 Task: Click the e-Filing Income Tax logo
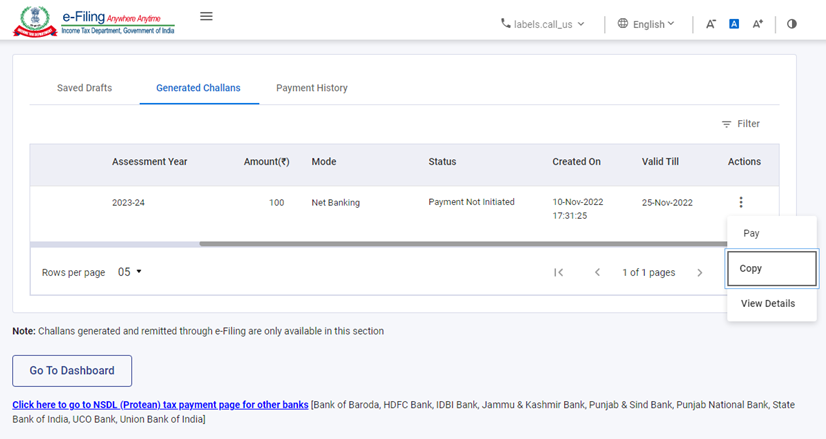93,20
